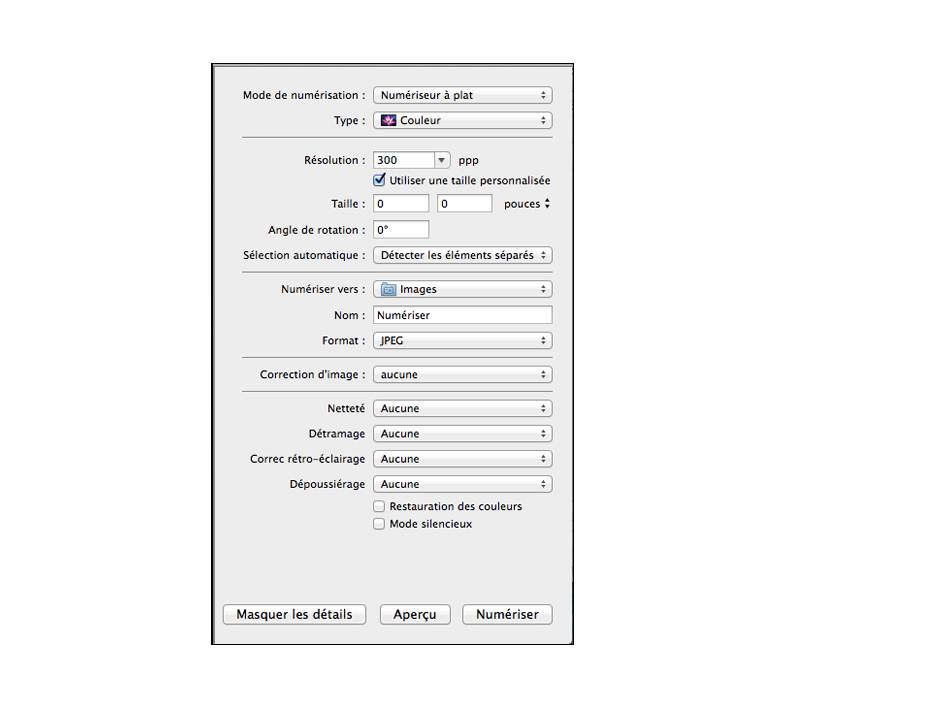Open the Correction d'image dropdown

point(462,374)
